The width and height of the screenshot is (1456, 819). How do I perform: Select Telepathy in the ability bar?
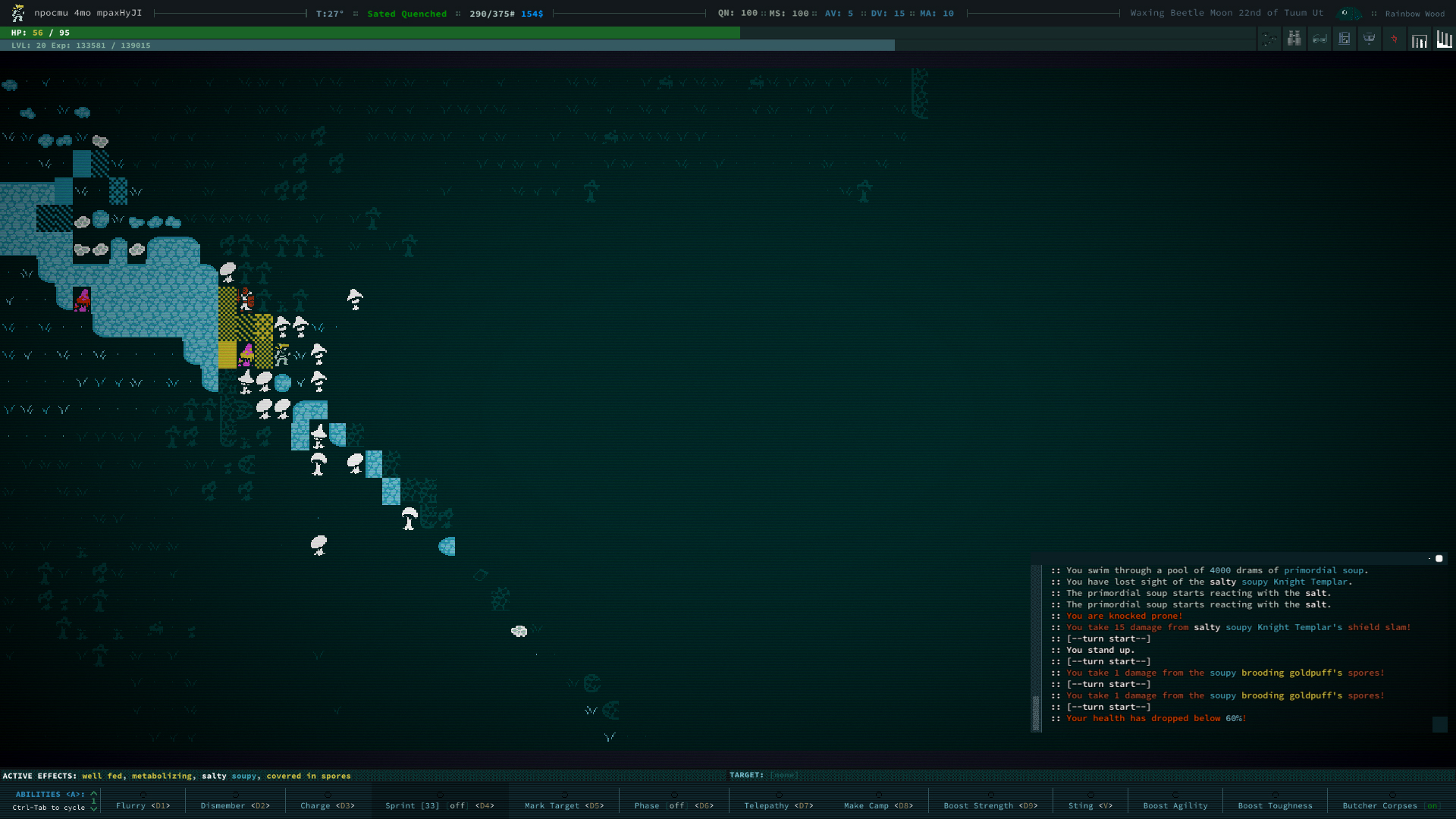coord(778,805)
